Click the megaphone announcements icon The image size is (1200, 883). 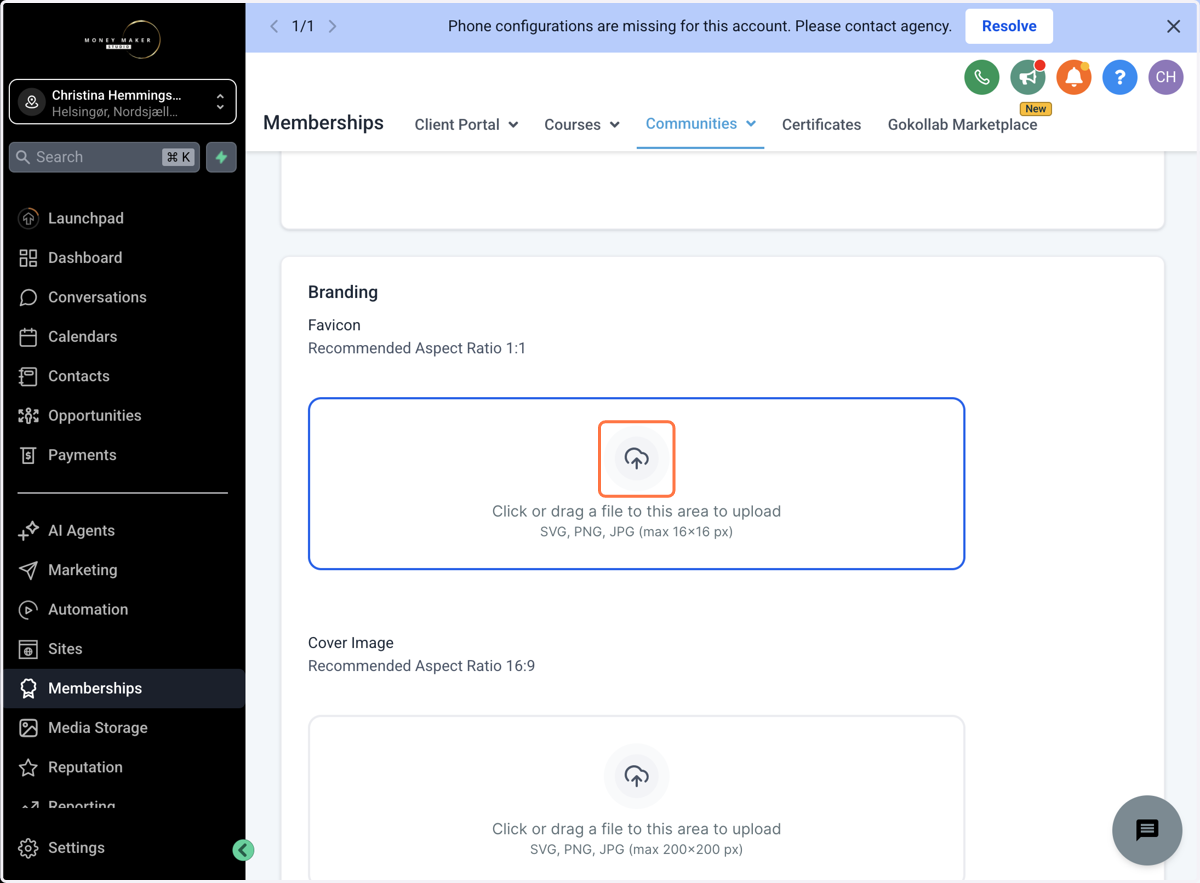(x=1028, y=77)
